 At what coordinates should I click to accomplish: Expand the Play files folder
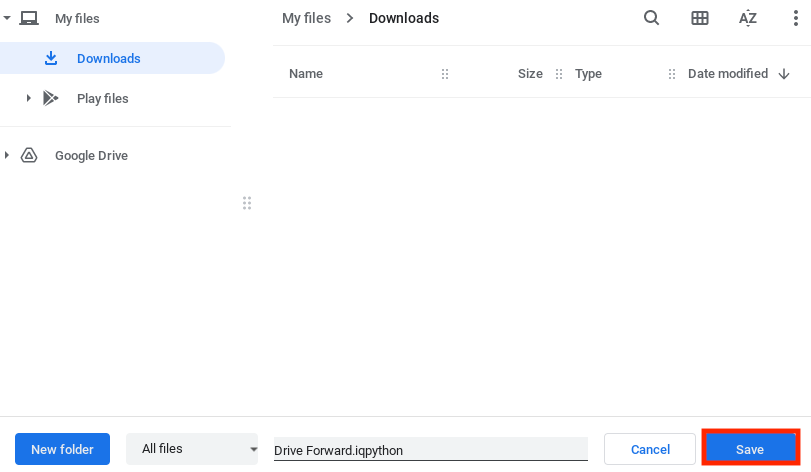tap(29, 98)
